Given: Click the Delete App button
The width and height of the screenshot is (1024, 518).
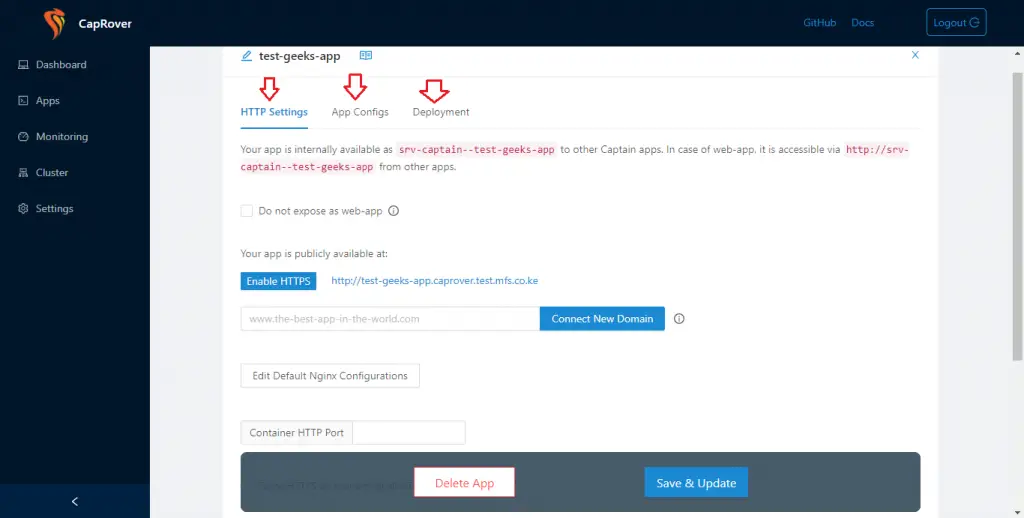Looking at the screenshot, I should tap(464, 483).
